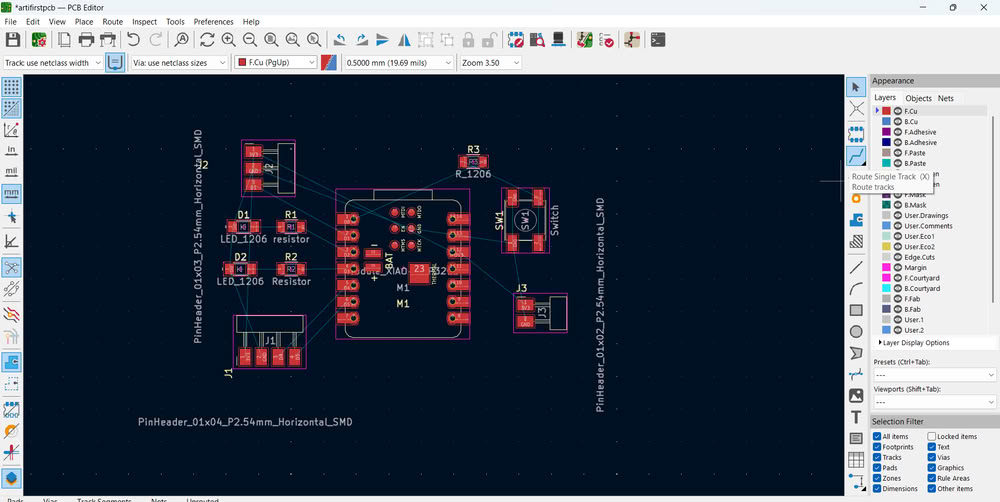The width and height of the screenshot is (1000, 502).
Task: Open the 3D Viewer
Action: coord(559,40)
